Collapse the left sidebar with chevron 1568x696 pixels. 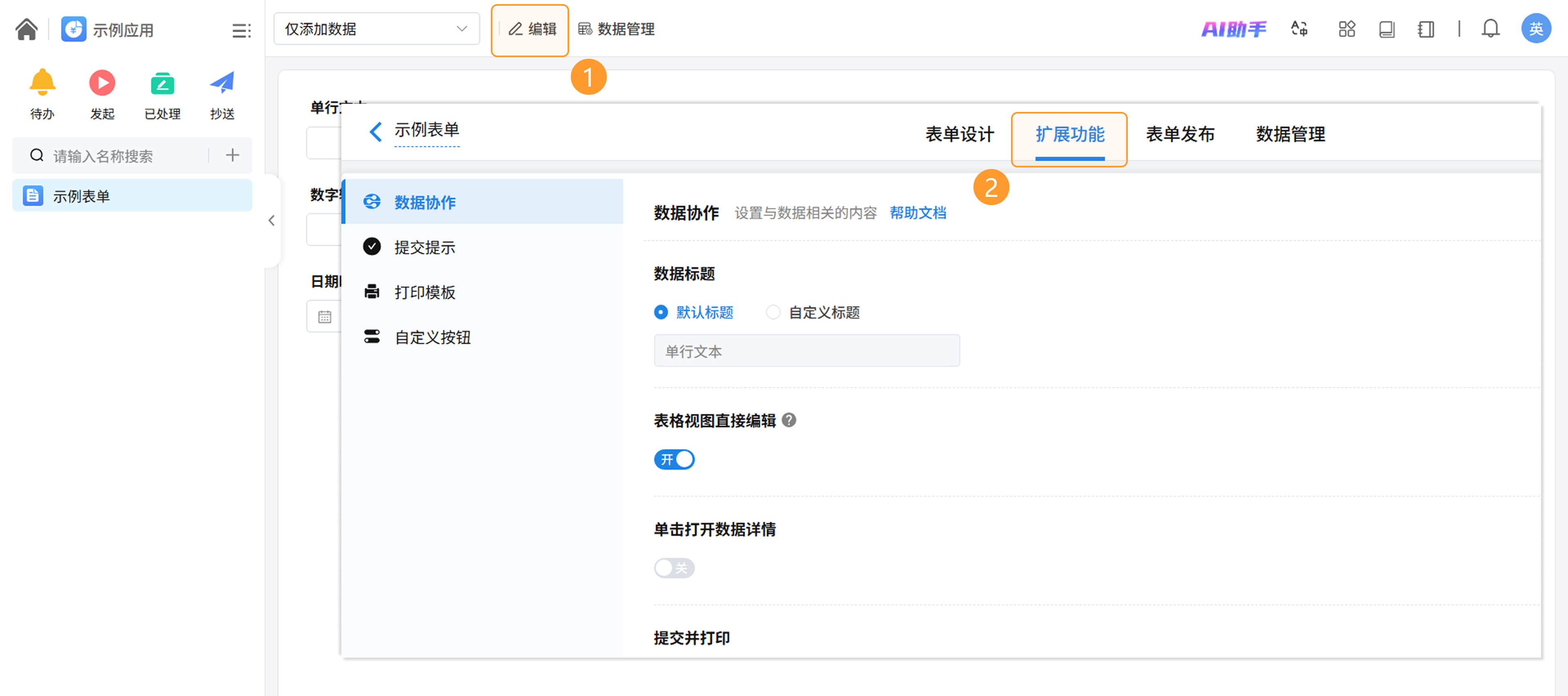(x=272, y=221)
